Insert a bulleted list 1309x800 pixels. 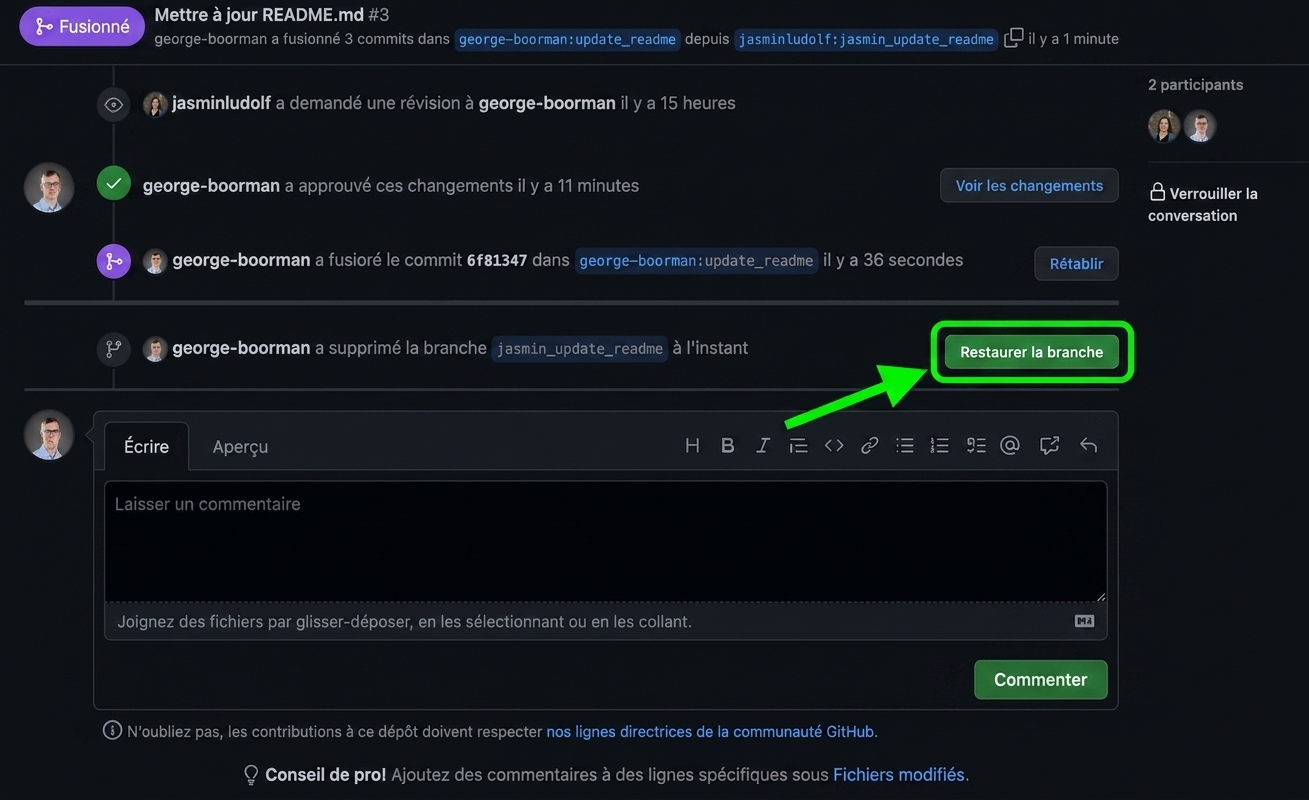click(905, 446)
